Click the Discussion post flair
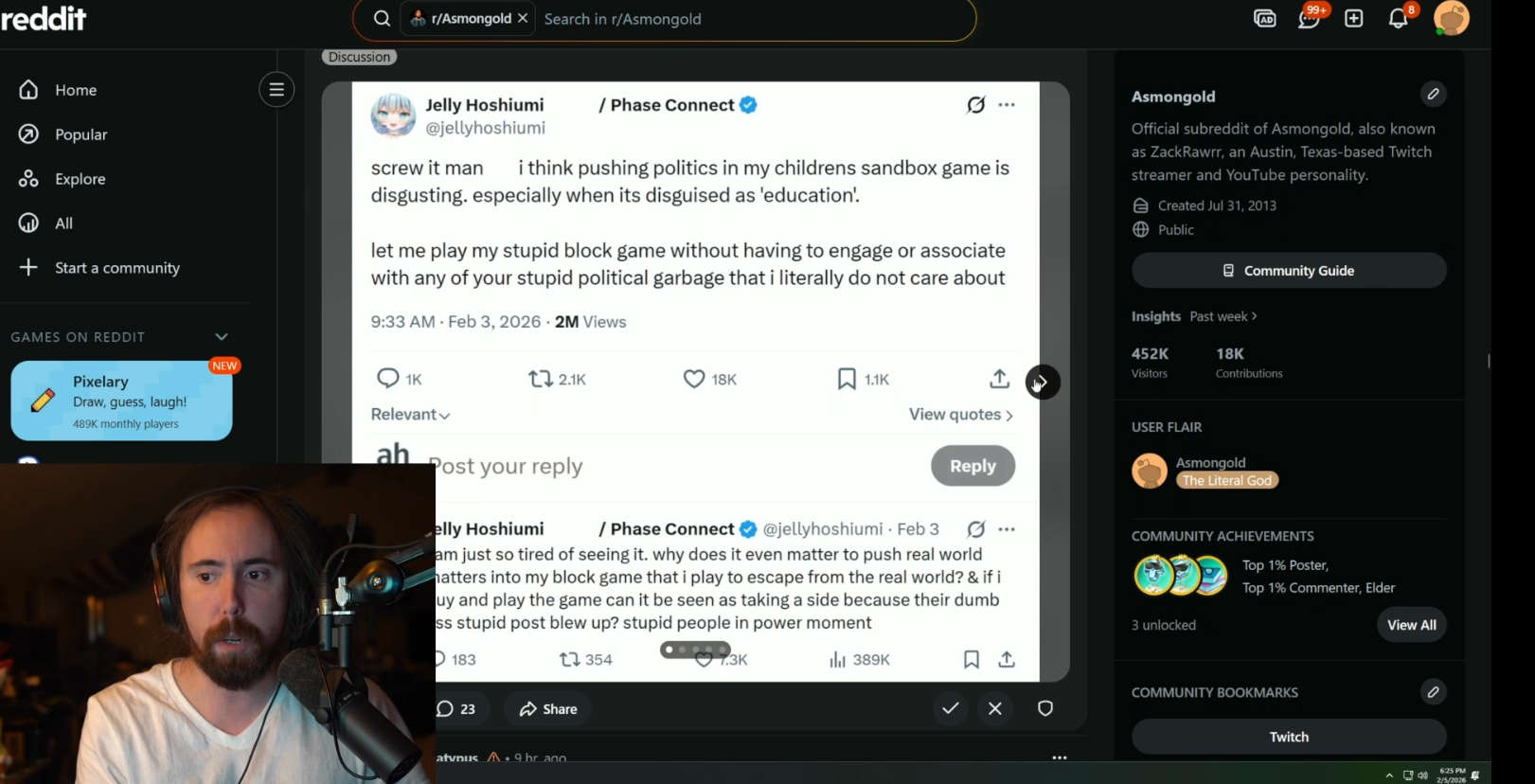Screen dimensions: 1535x784 click(x=359, y=57)
